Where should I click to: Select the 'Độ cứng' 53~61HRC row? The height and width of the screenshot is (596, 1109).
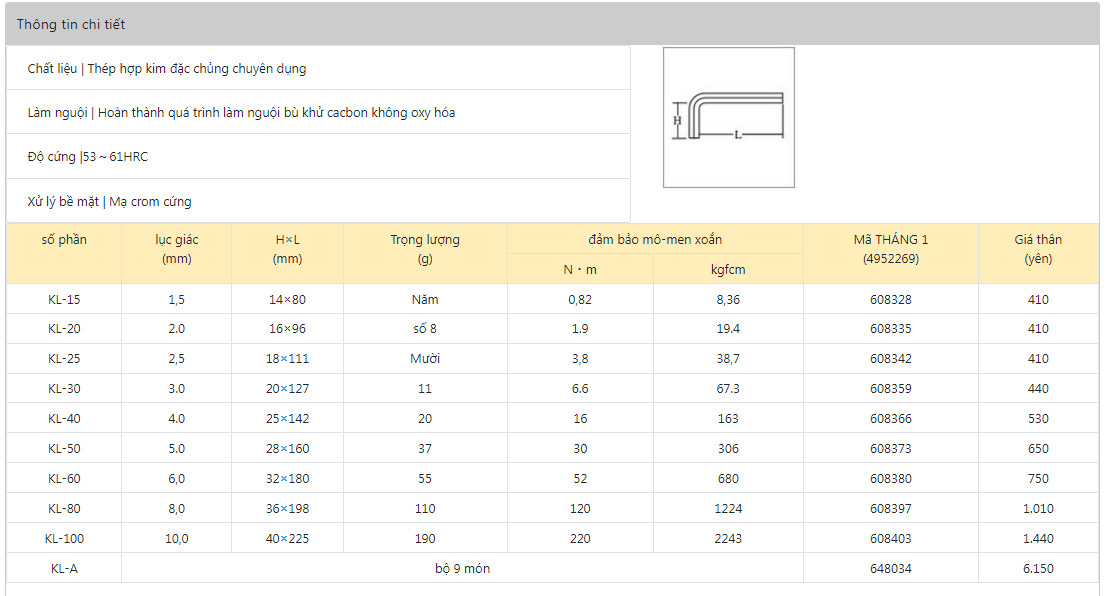pos(88,157)
